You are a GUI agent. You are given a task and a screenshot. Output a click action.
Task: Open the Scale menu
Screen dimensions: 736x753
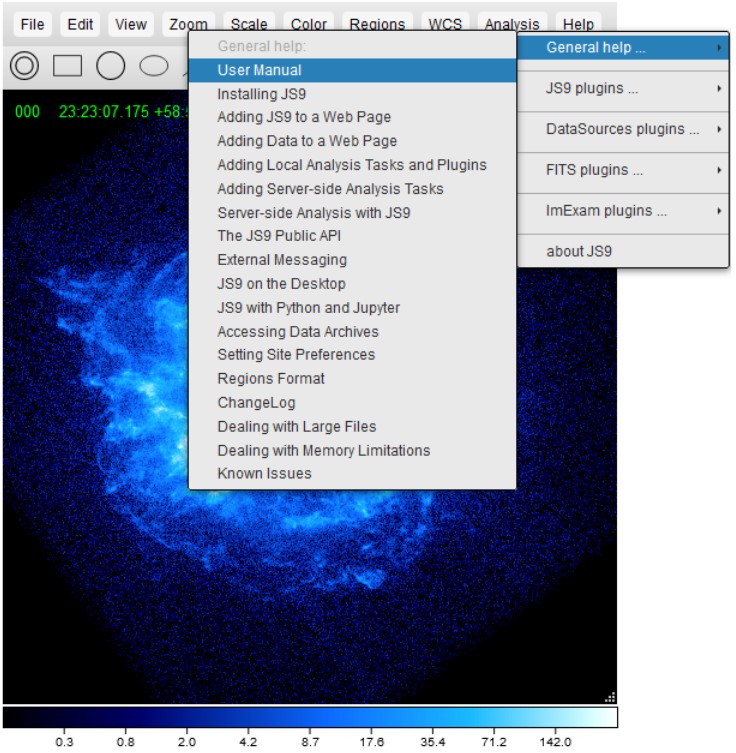point(249,23)
